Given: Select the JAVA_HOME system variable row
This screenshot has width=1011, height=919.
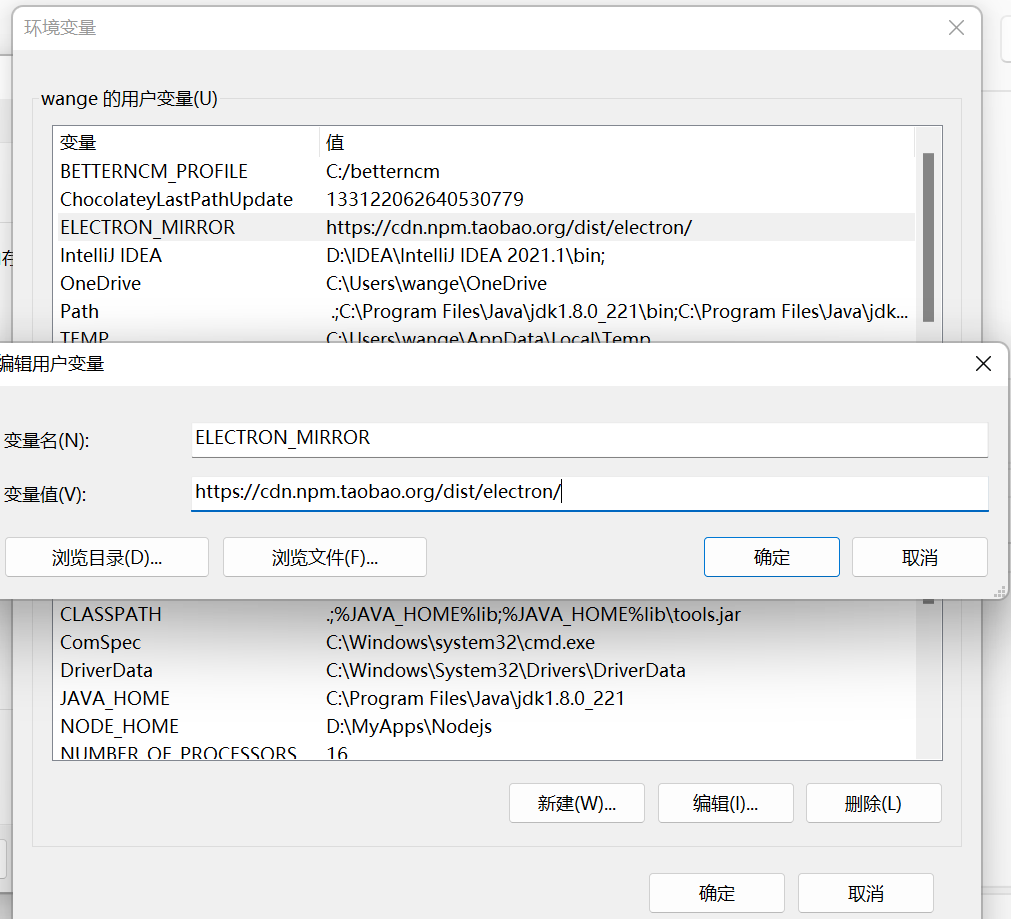Looking at the screenshot, I should 115,699.
